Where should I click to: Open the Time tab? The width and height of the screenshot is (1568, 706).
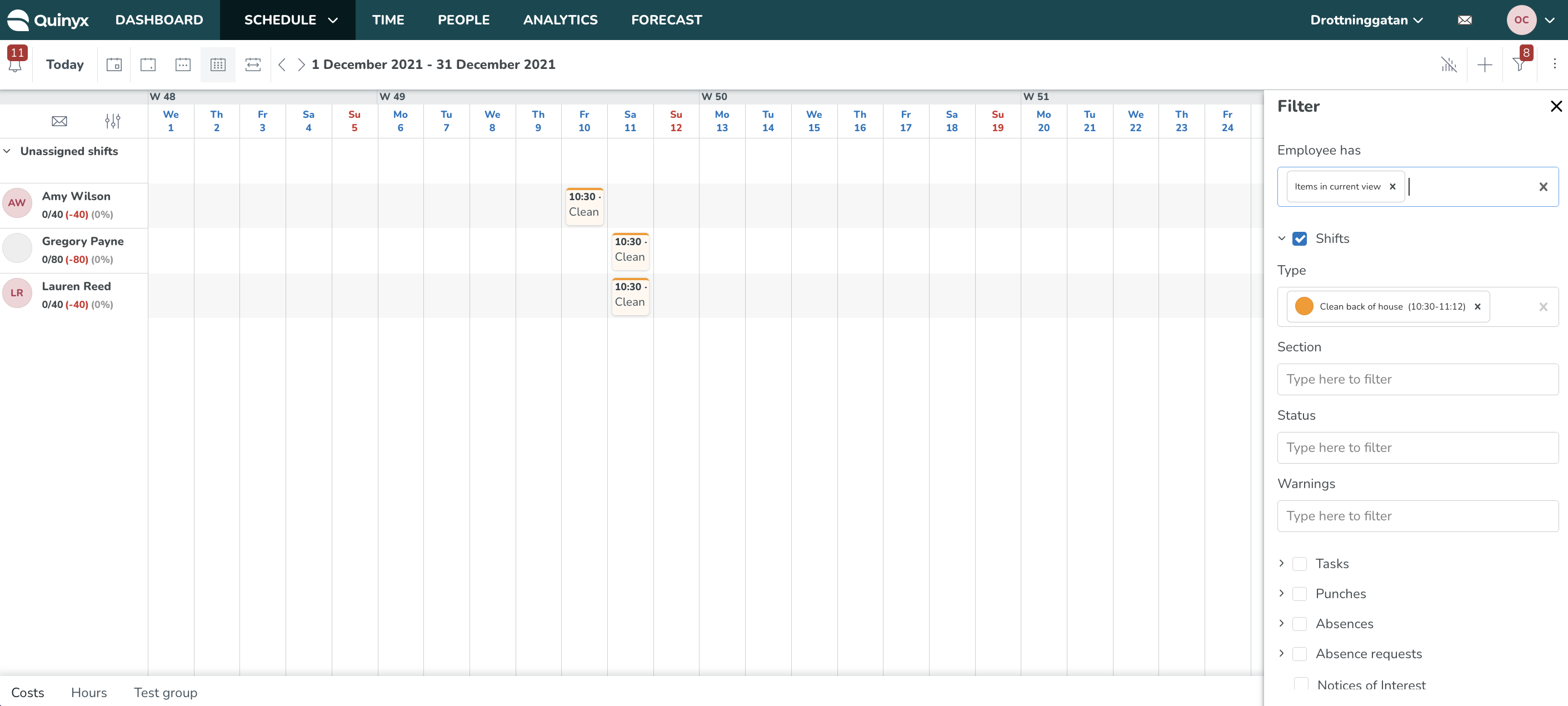(388, 20)
